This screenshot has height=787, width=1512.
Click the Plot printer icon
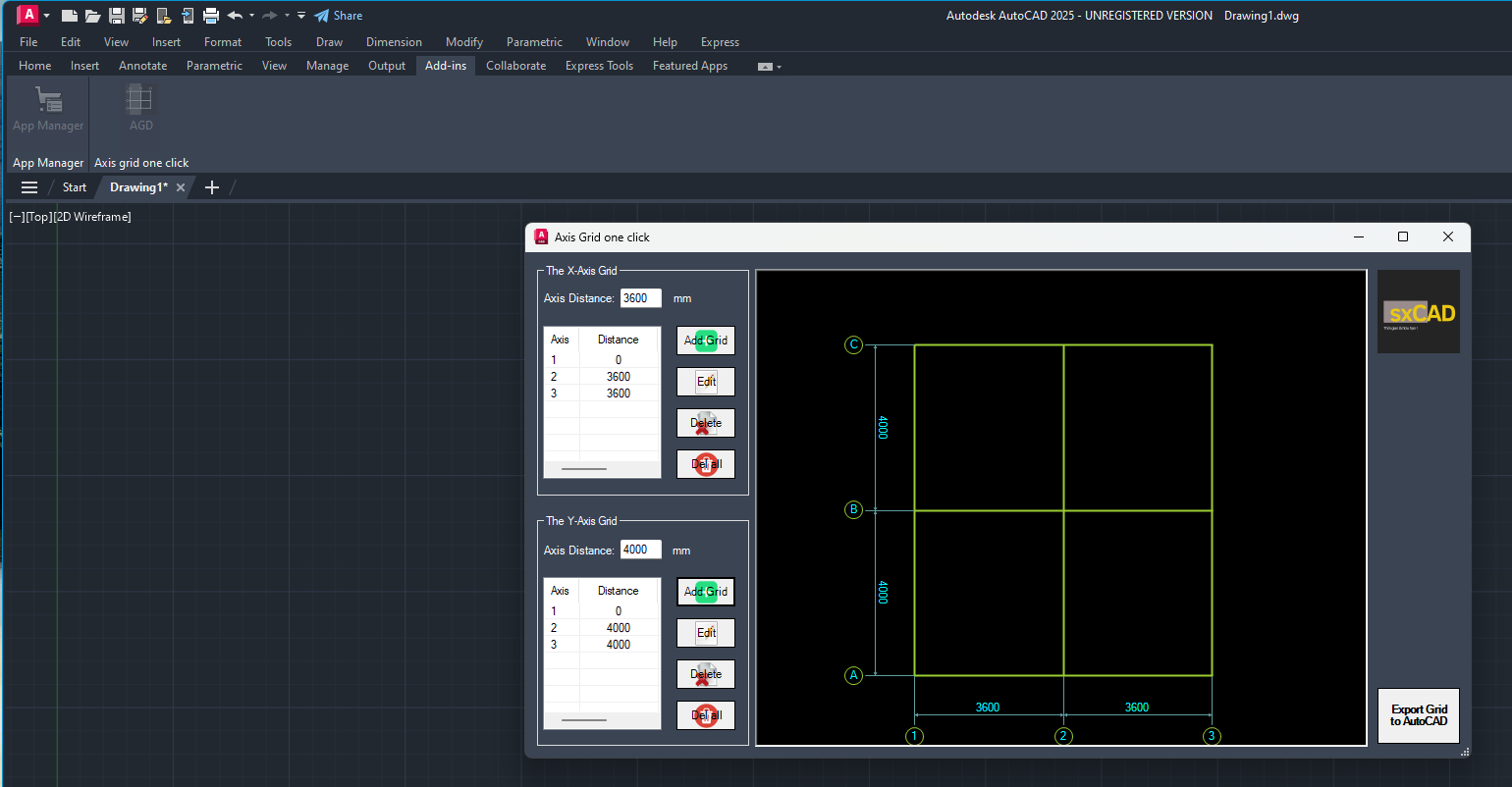click(x=210, y=16)
